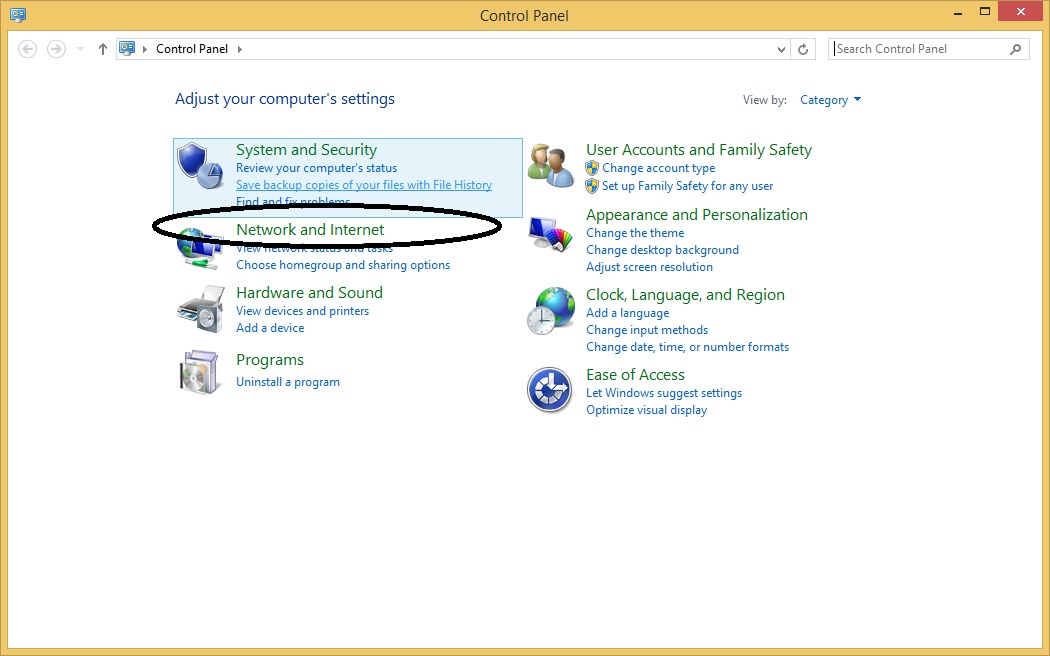Click Add a language link
Screen dimensions: 1050x656
[627, 313]
